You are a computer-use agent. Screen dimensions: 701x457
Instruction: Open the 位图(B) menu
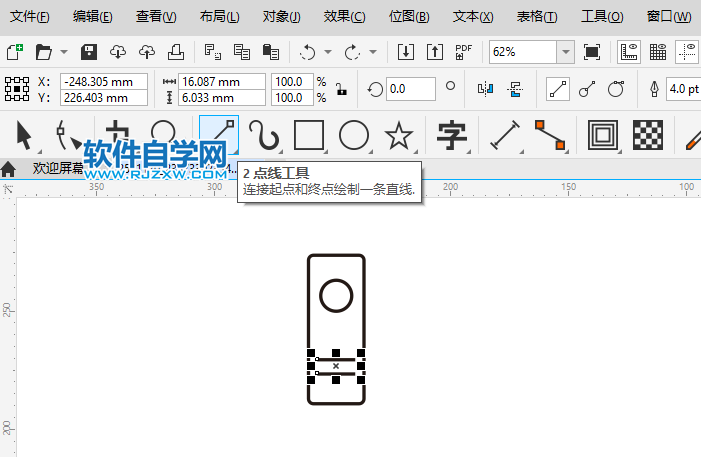click(x=409, y=17)
